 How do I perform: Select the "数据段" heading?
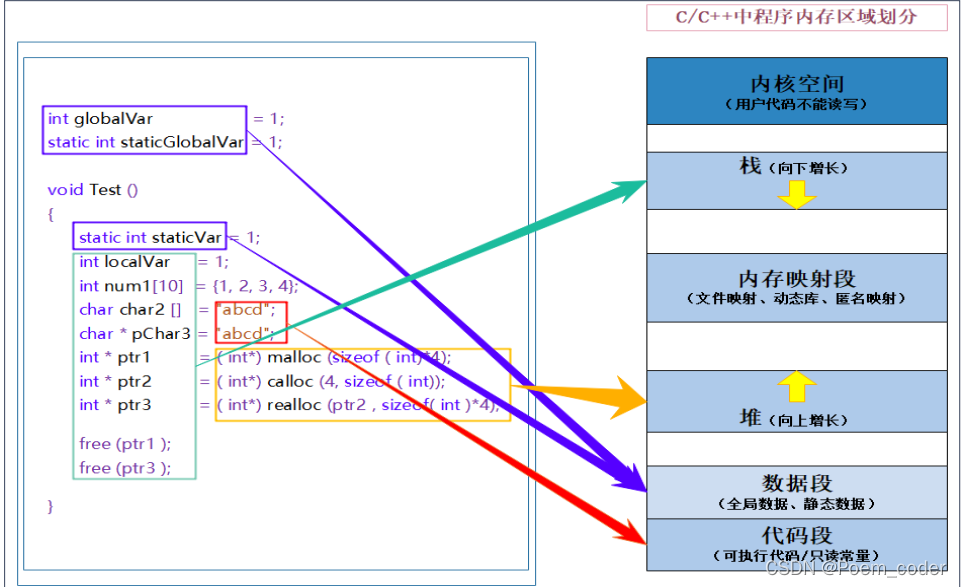click(x=797, y=483)
